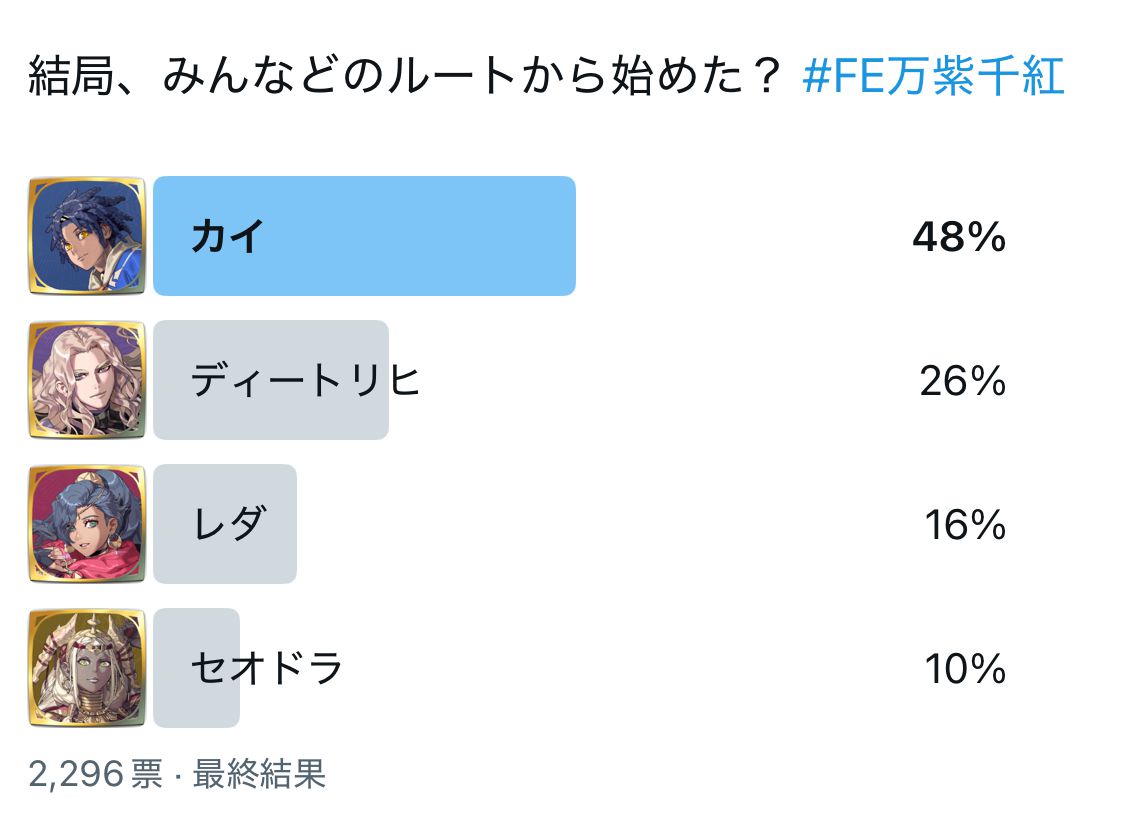This screenshot has width=1125, height=822.
Task: Click the 16% result value
Action: coord(965,525)
